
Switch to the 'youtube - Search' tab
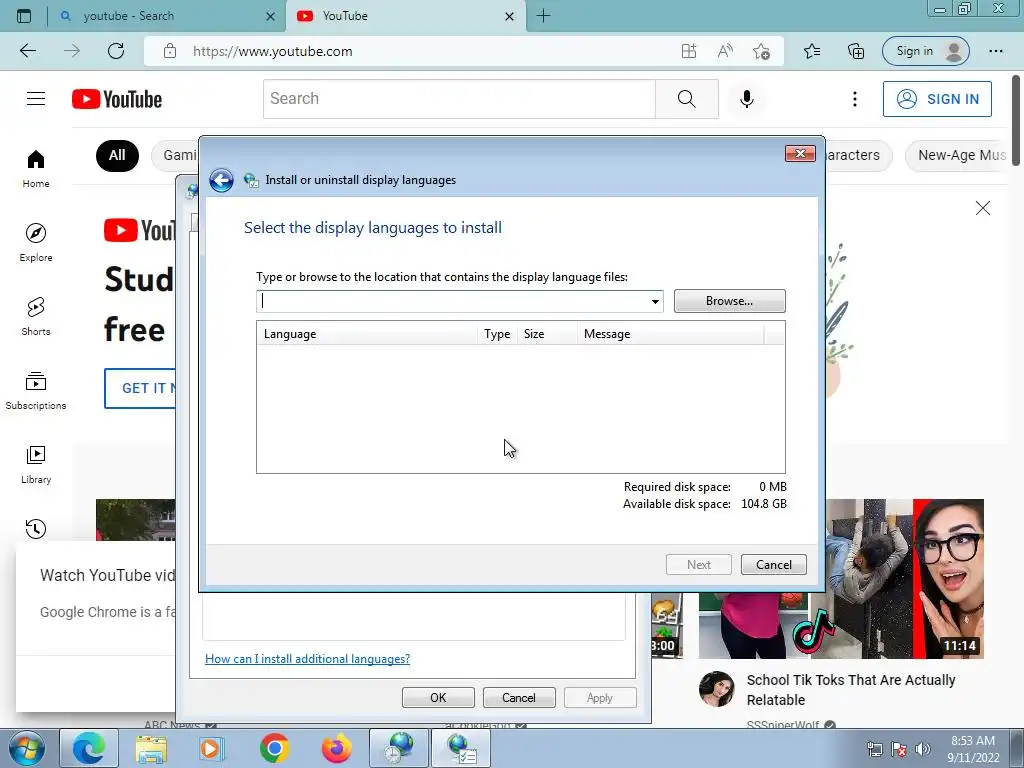click(168, 16)
